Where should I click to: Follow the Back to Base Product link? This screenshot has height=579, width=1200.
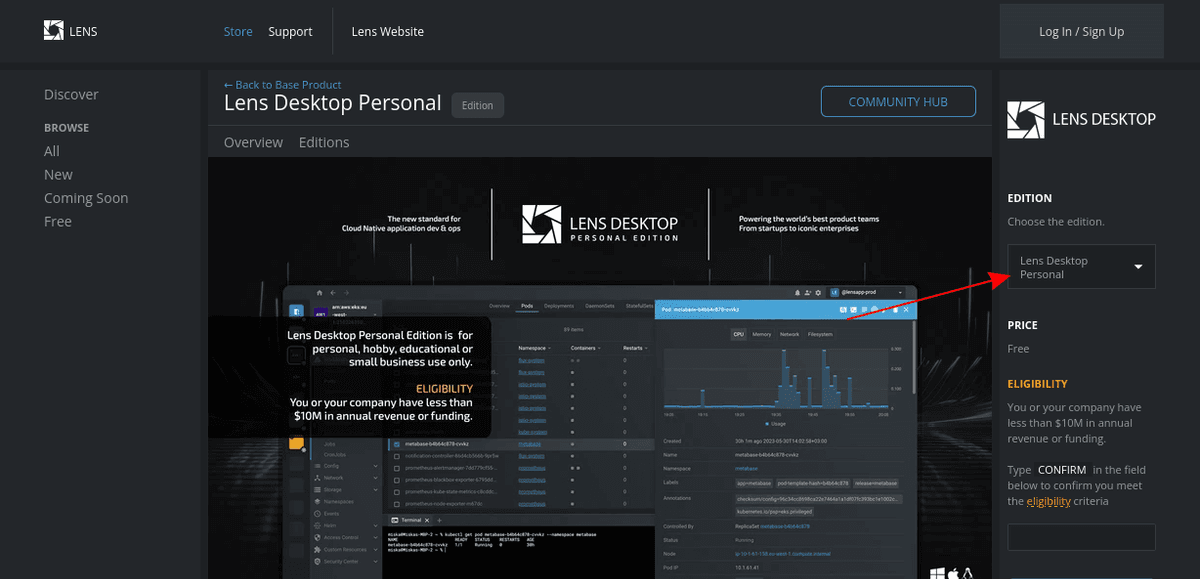(x=282, y=85)
